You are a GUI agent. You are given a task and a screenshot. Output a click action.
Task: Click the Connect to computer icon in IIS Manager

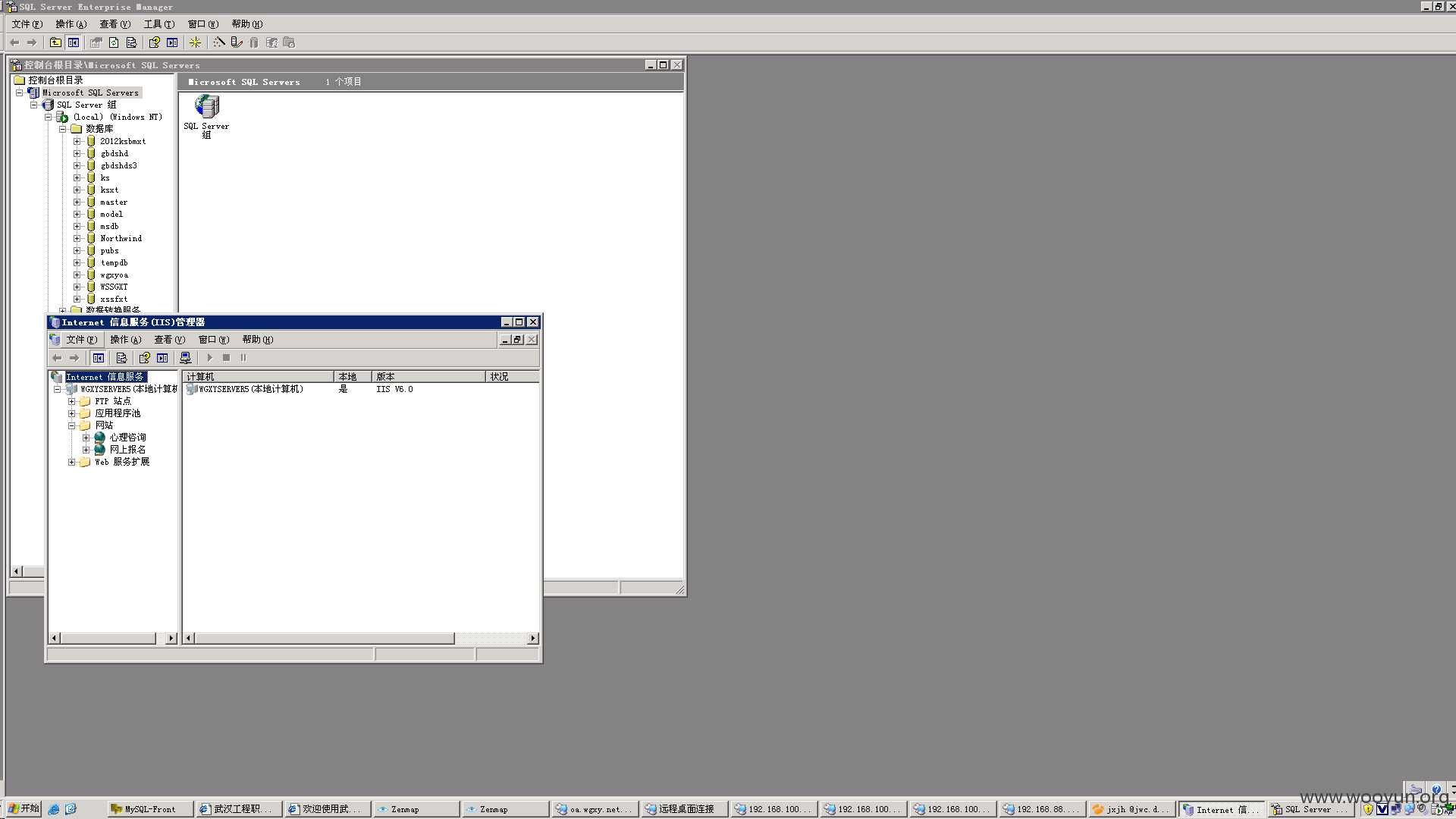point(186,358)
